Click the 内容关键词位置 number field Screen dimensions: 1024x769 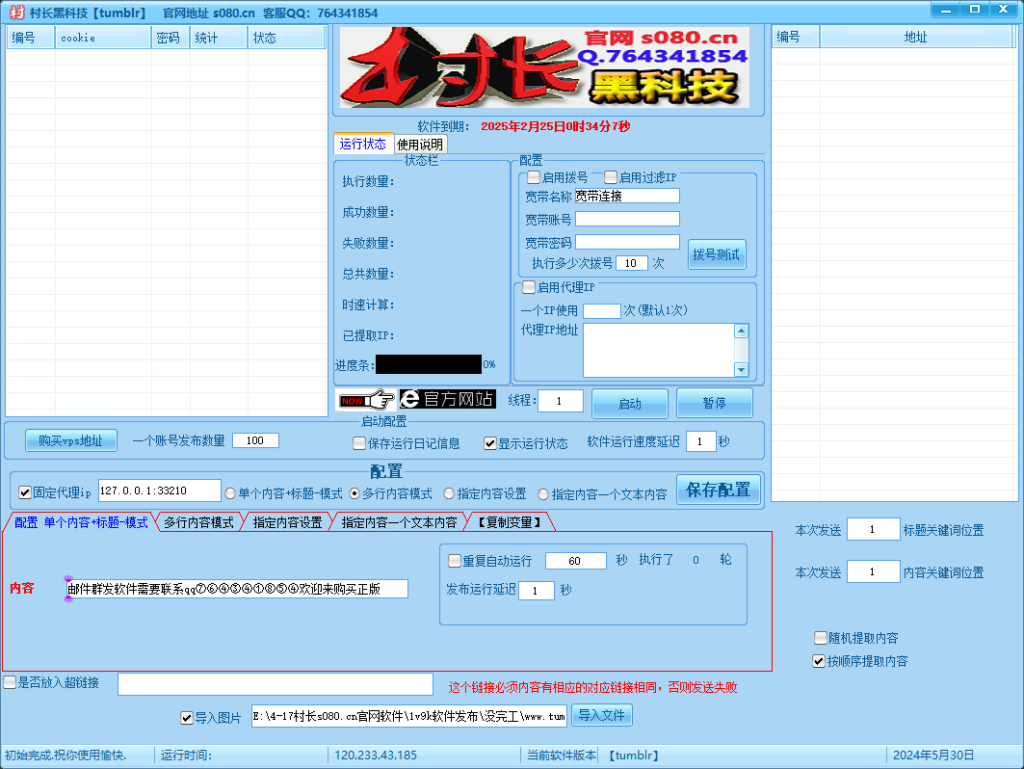pyautogui.click(x=873, y=572)
